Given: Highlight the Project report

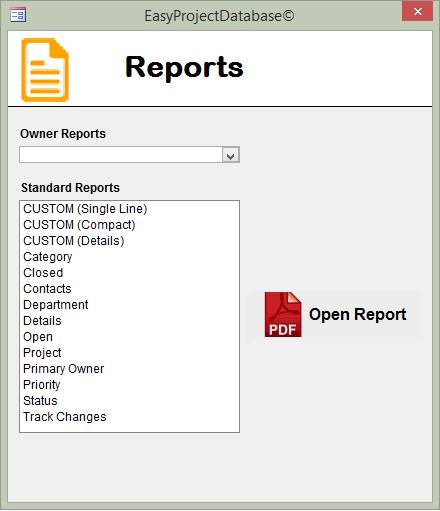Looking at the screenshot, I should coord(129,353).
